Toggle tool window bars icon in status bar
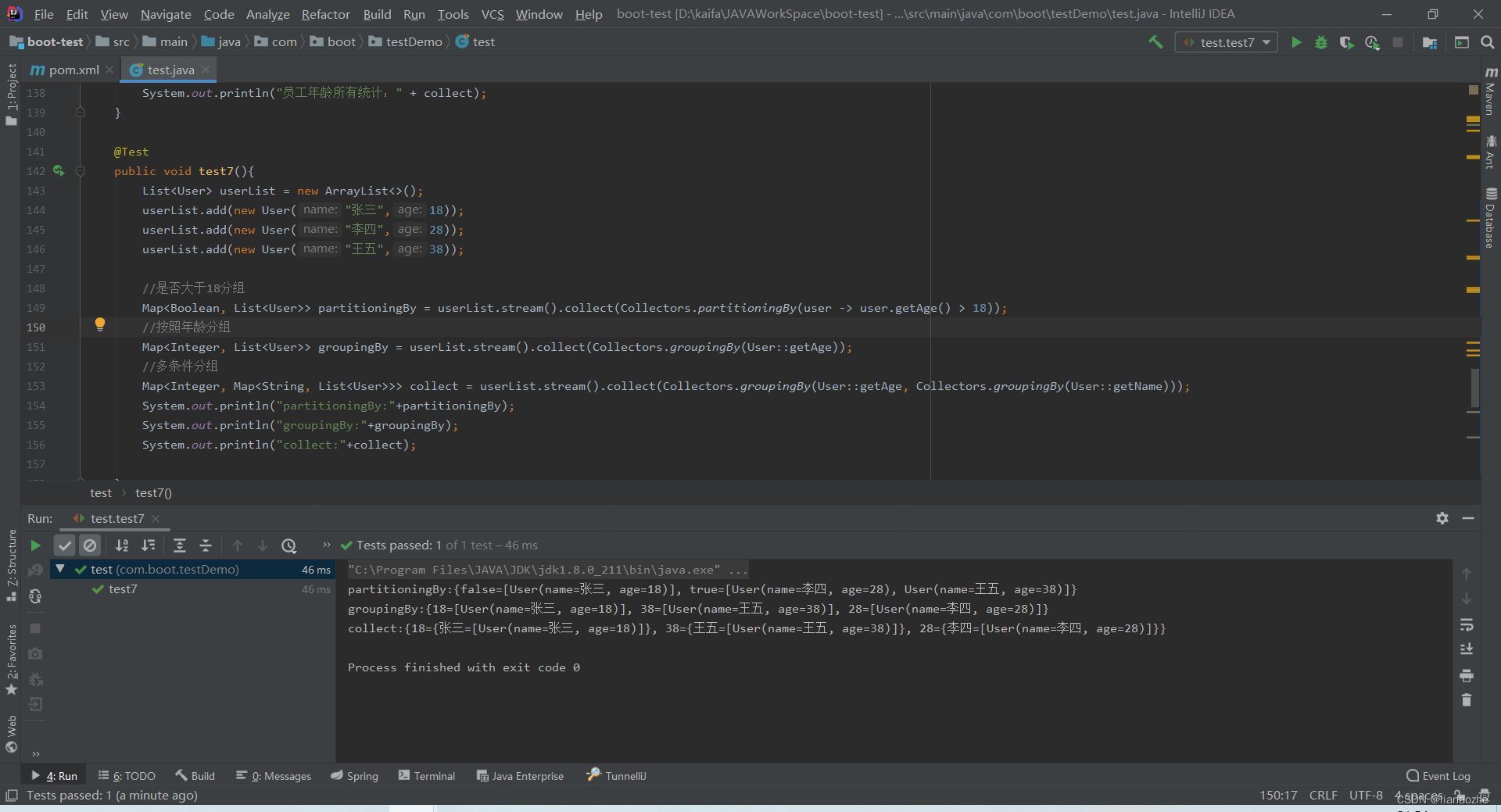Image resolution: width=1501 pixels, height=812 pixels. 11,796
